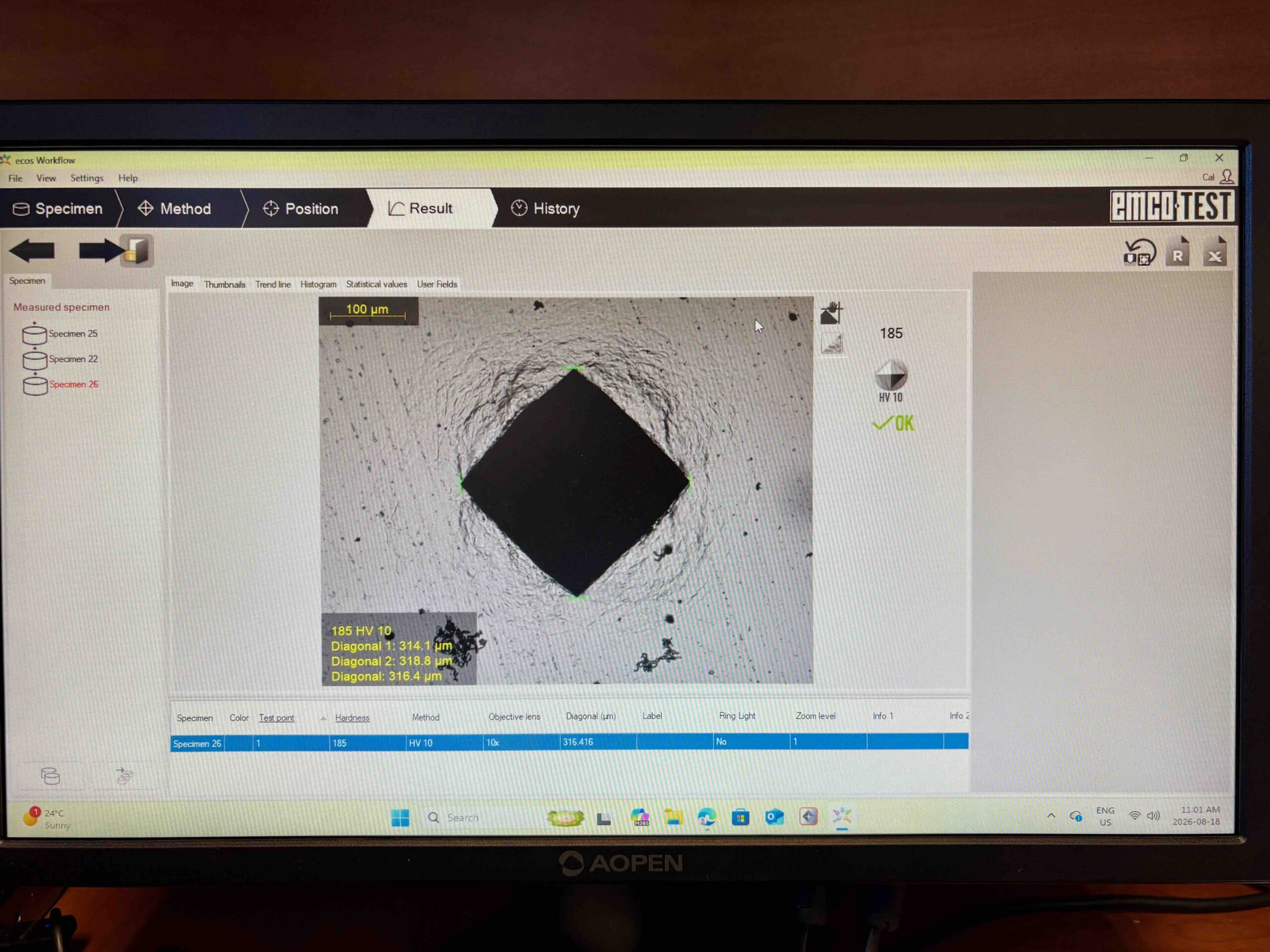Advance with the right arrow button

pyautogui.click(x=101, y=251)
